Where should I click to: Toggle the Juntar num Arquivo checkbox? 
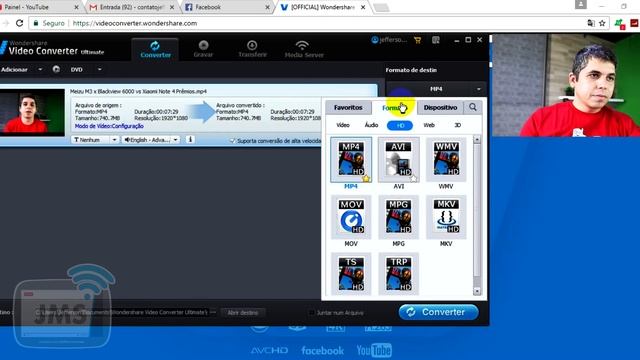311,313
